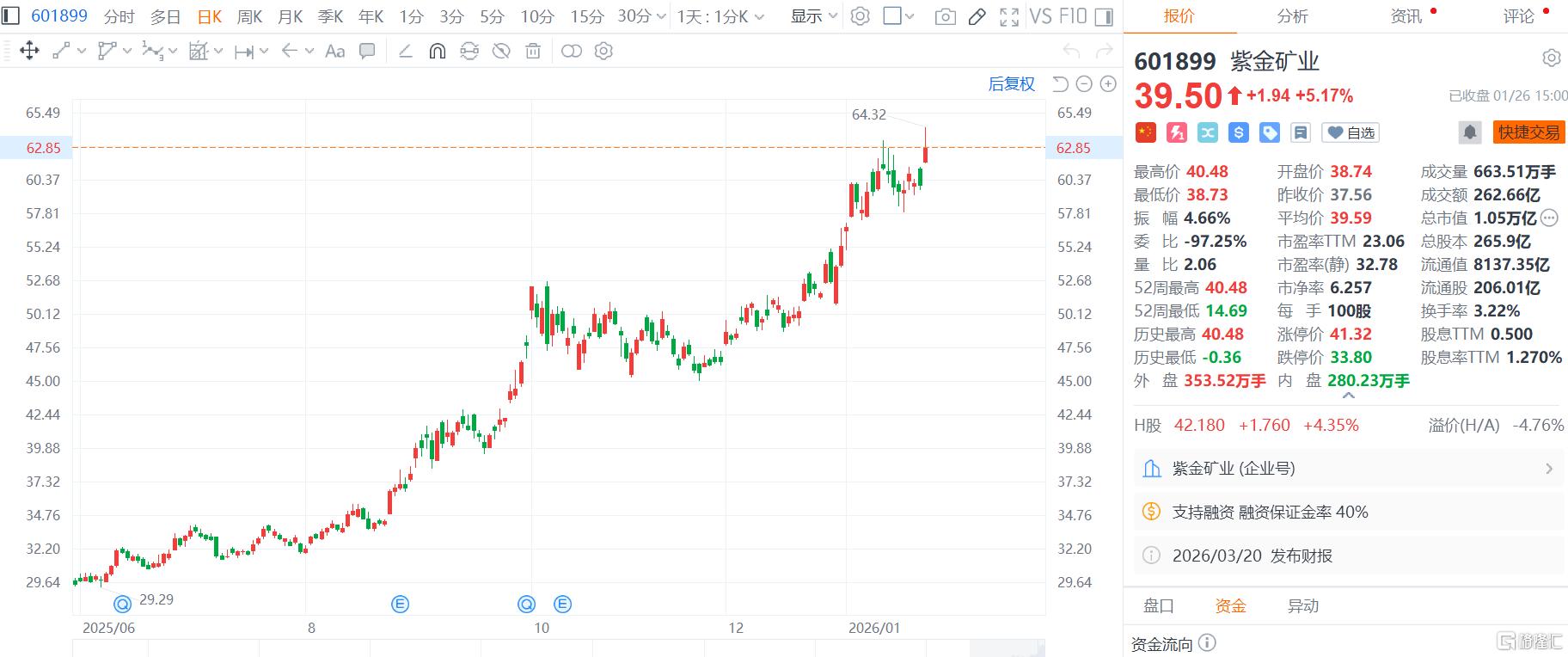Image resolution: width=1568 pixels, height=657 pixels.
Task: Open the 1天:1分K range dropdown
Action: (720, 16)
